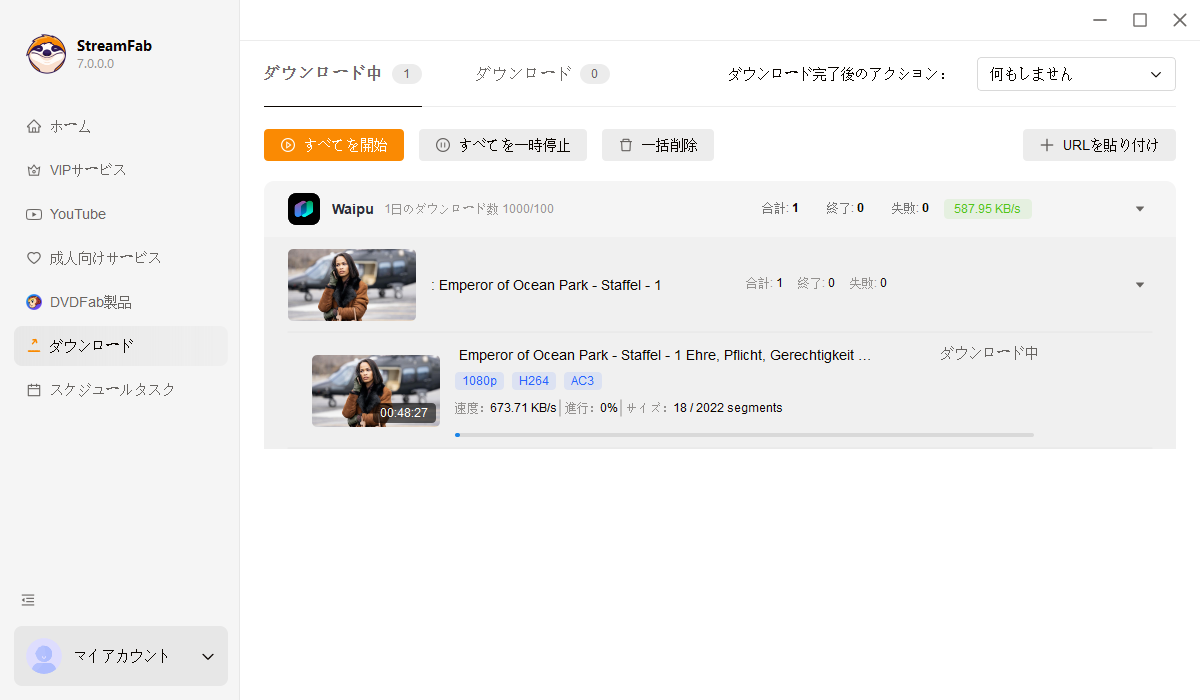
Task: Collapse the sidebar with the bottom-left icon
Action: click(27, 600)
